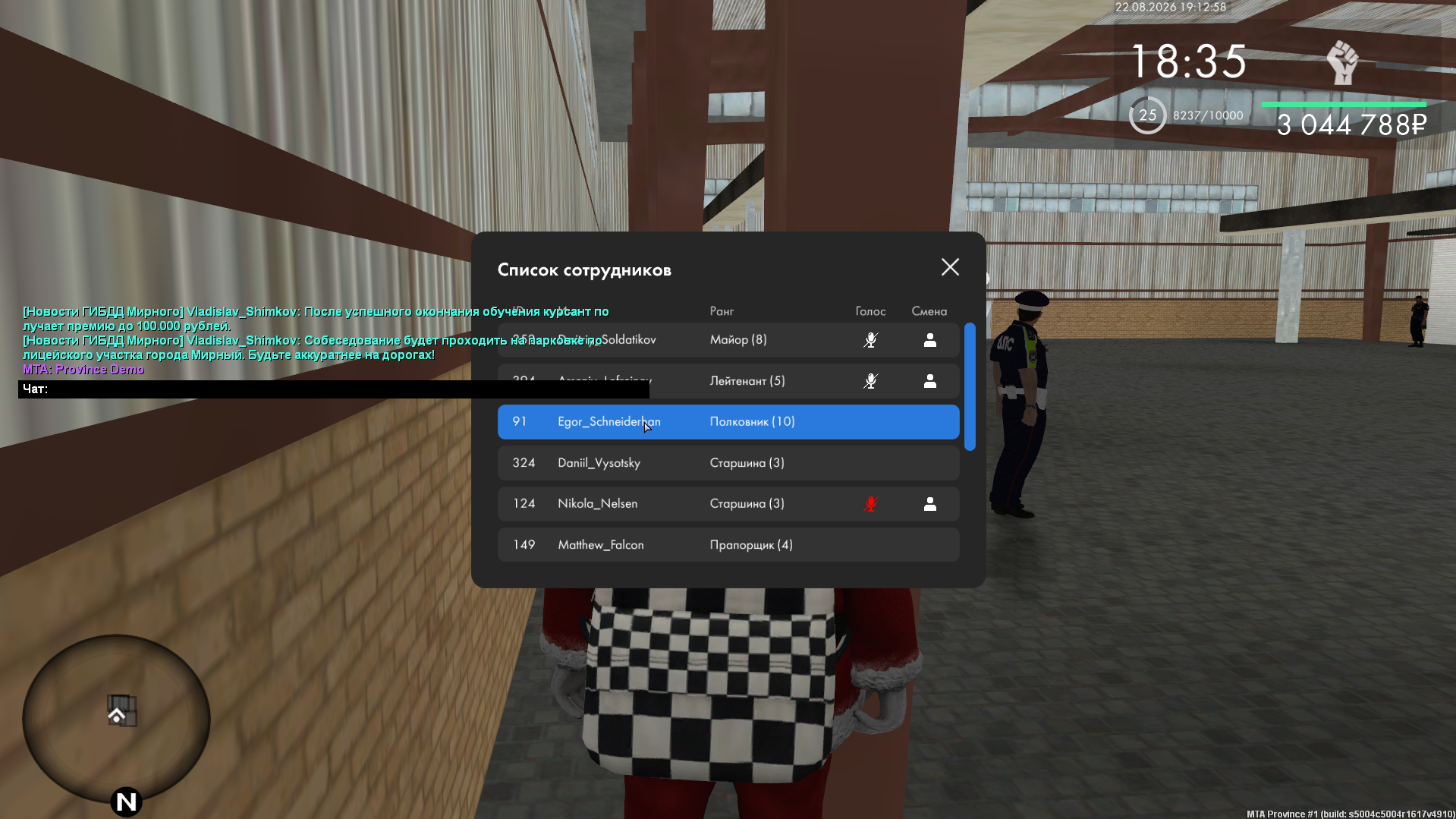1456x819 pixels.
Task: Click the fist icon near the clock
Action: click(1342, 62)
